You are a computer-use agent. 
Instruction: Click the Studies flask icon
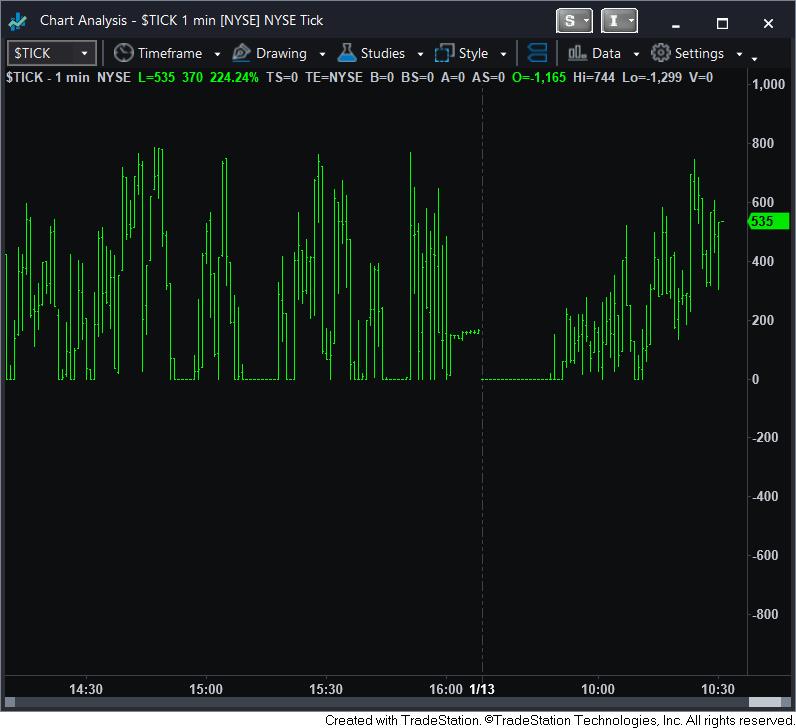coord(347,53)
